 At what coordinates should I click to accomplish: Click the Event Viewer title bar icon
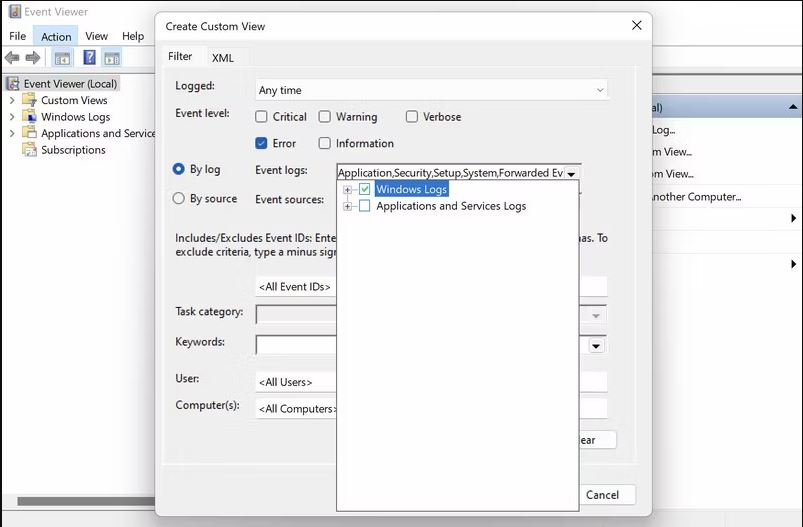[x=15, y=11]
